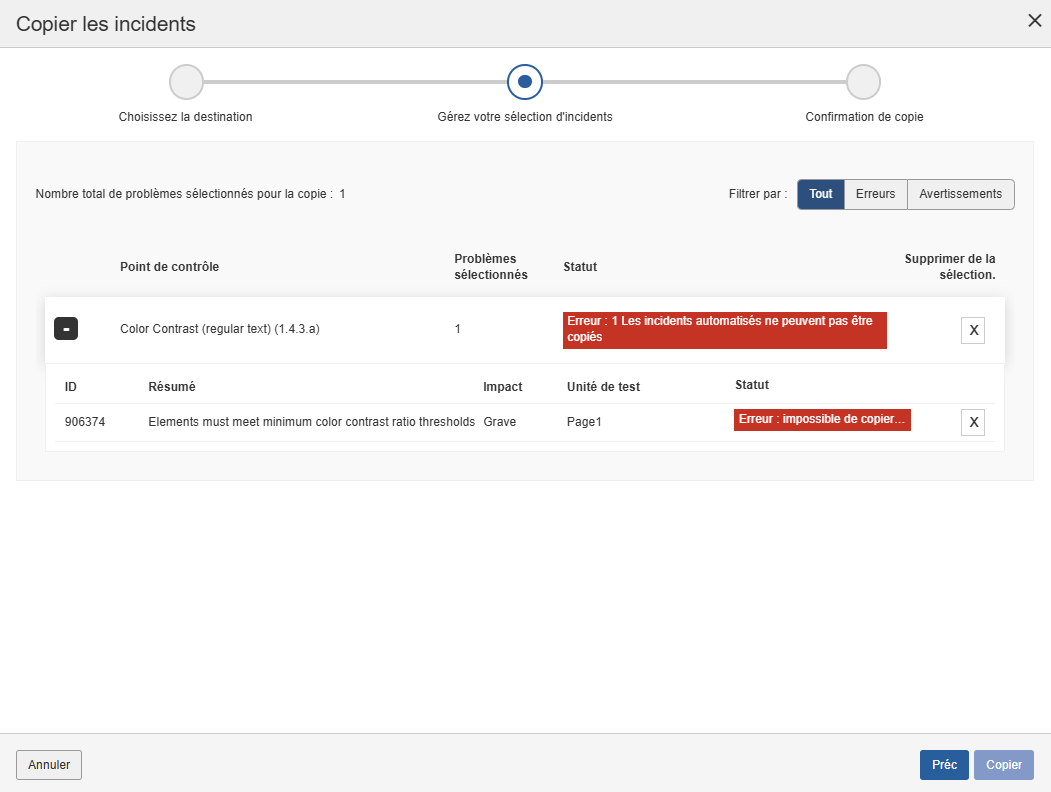Click the Point de contrôle column header
This screenshot has height=792, width=1051.
coord(169,267)
